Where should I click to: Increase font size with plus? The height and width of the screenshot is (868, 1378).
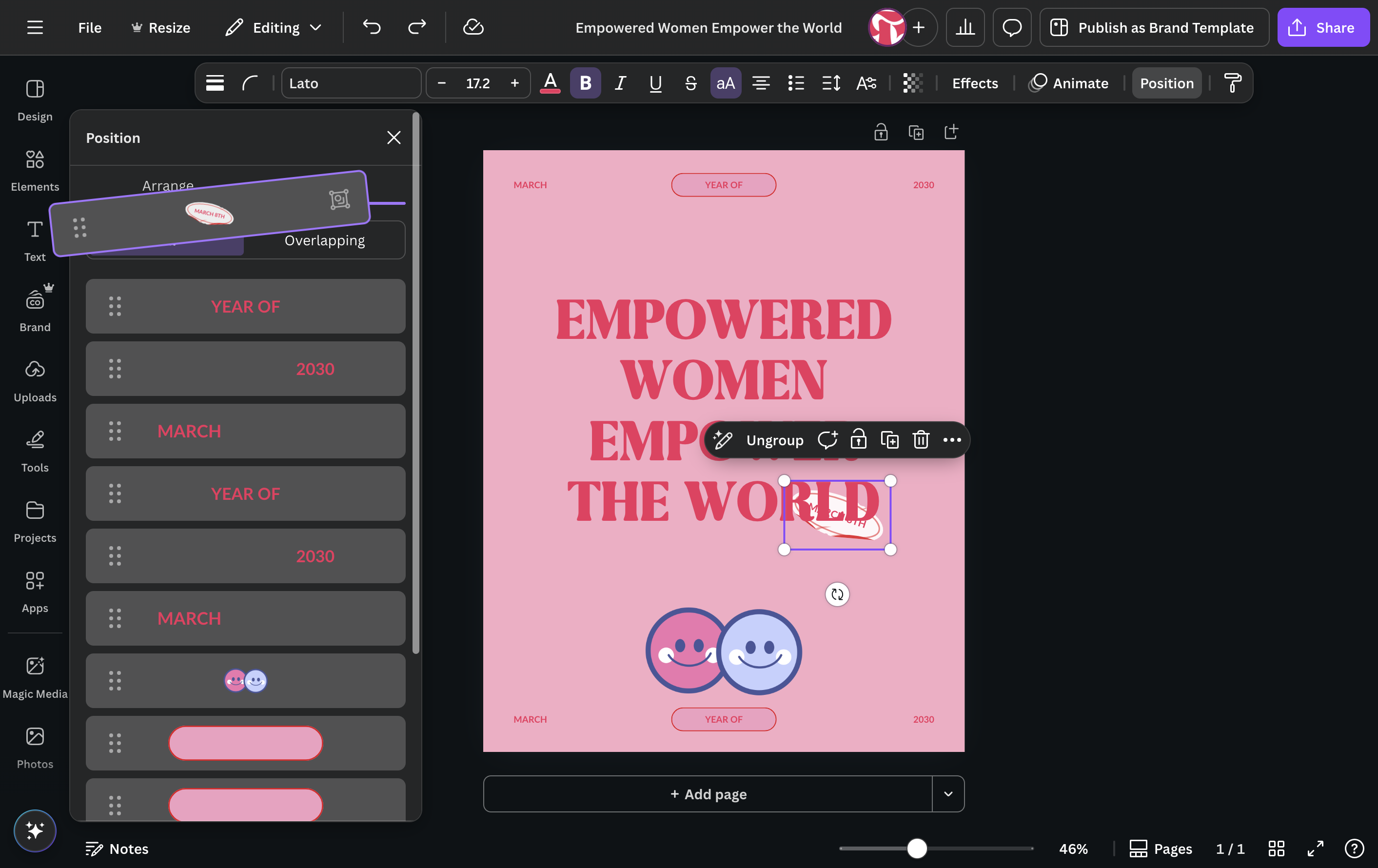[x=514, y=83]
